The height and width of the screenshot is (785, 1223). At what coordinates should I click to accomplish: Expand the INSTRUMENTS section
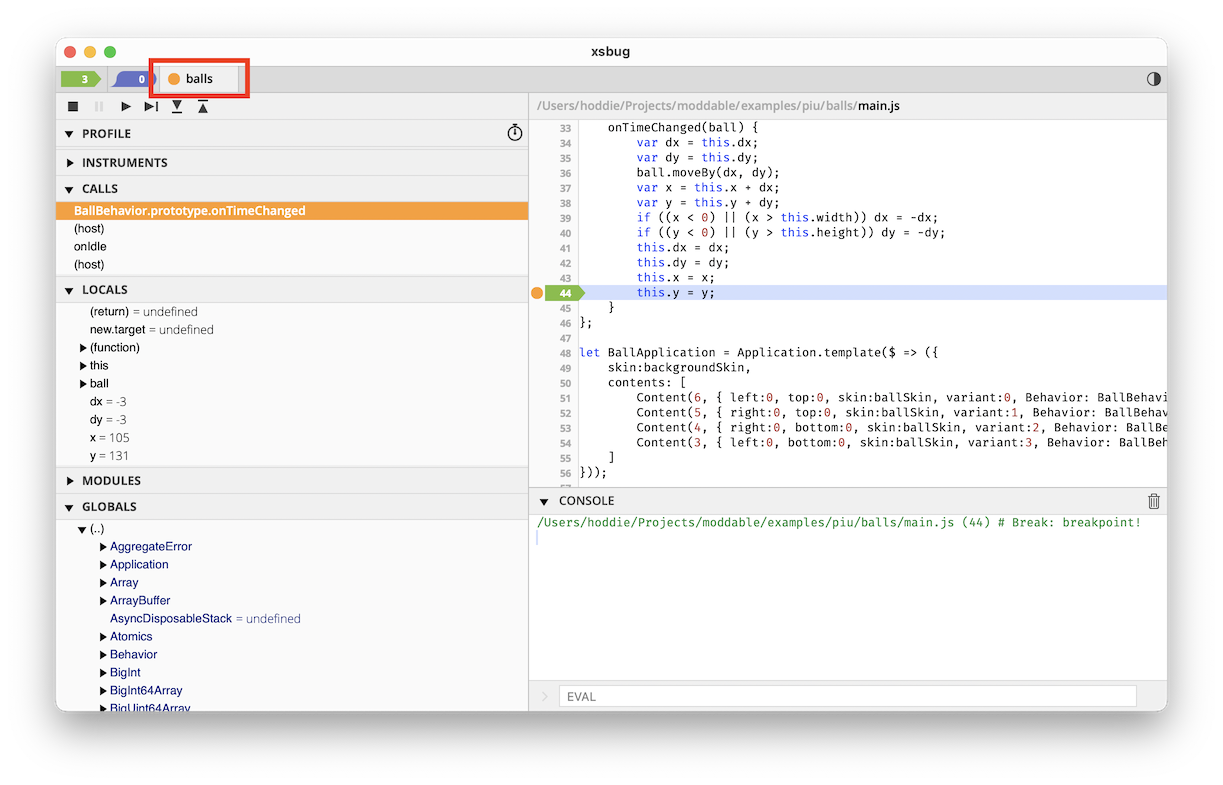pos(70,163)
